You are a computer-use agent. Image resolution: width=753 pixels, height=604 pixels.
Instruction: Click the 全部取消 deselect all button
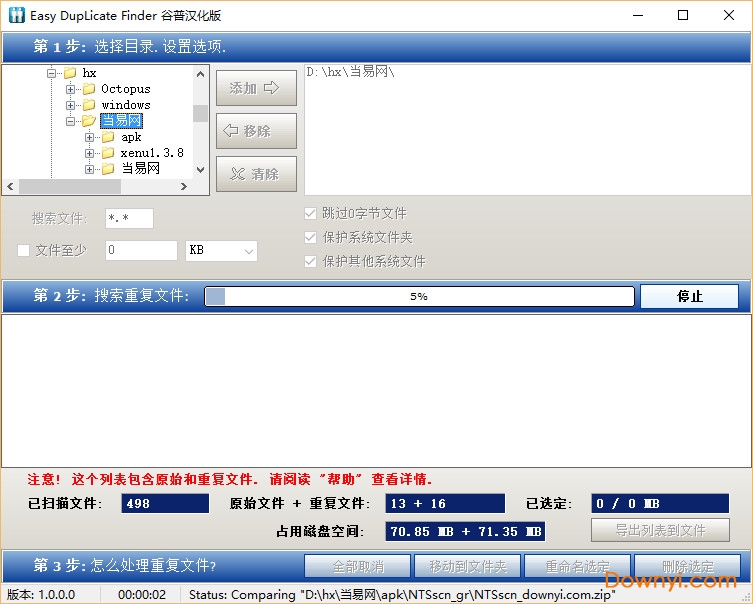click(357, 567)
